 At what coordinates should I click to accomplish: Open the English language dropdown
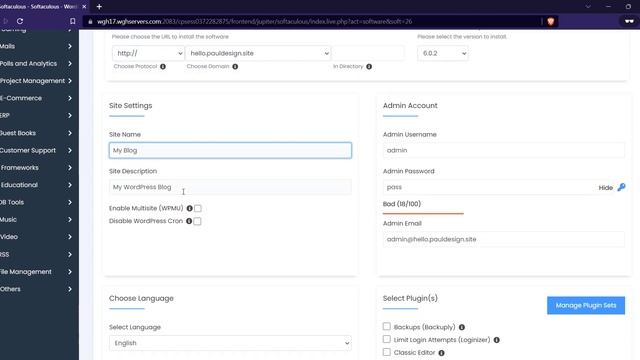coord(230,343)
